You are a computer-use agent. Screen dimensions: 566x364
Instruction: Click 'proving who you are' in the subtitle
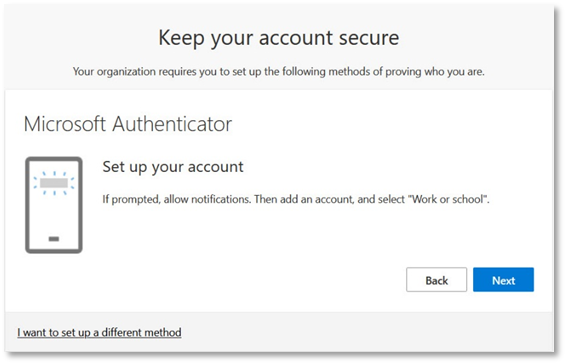(435, 72)
